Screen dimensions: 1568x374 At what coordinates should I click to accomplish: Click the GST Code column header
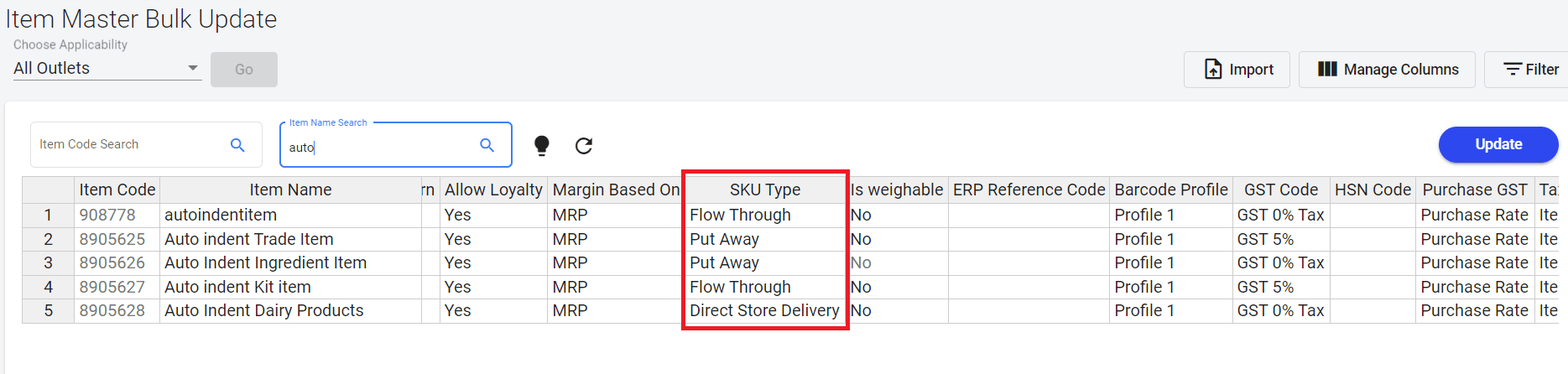(1280, 190)
